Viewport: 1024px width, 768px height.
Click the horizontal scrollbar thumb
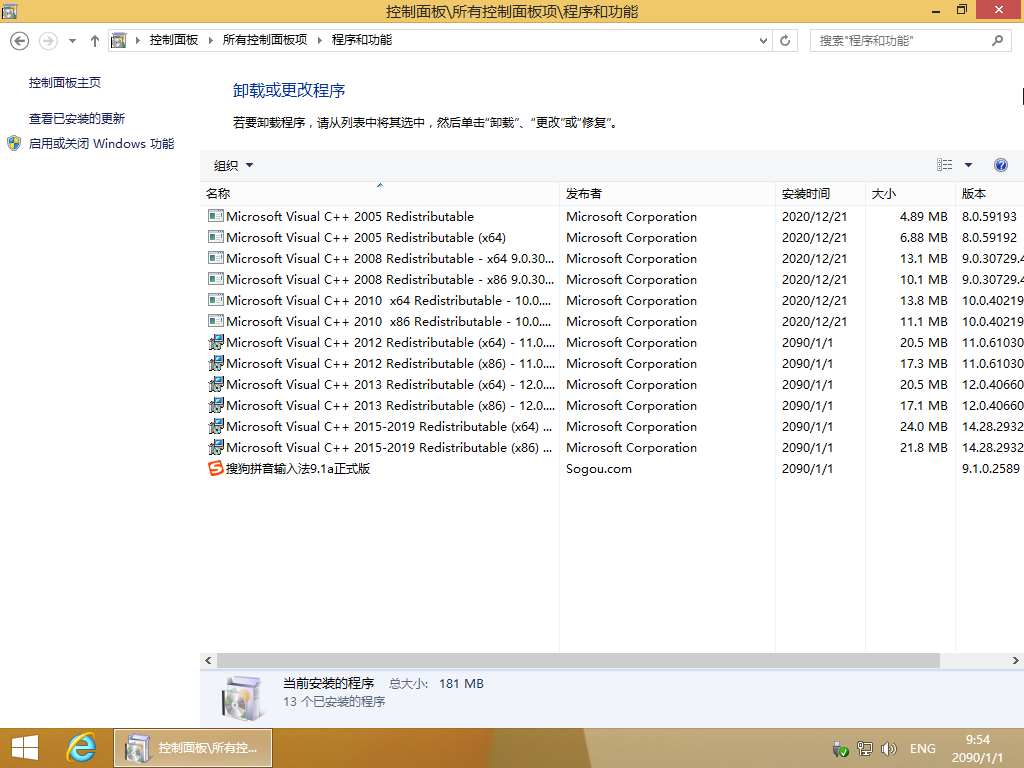pos(578,660)
